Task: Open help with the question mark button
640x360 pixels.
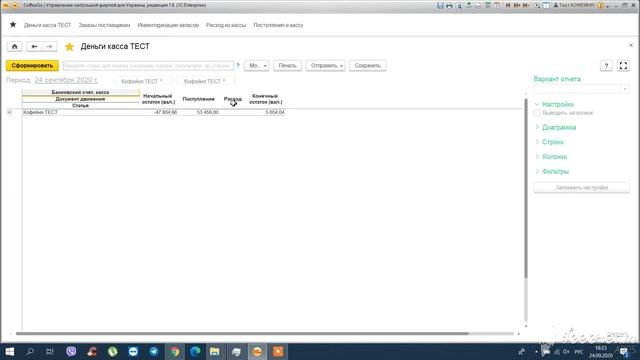Action: (x=606, y=66)
